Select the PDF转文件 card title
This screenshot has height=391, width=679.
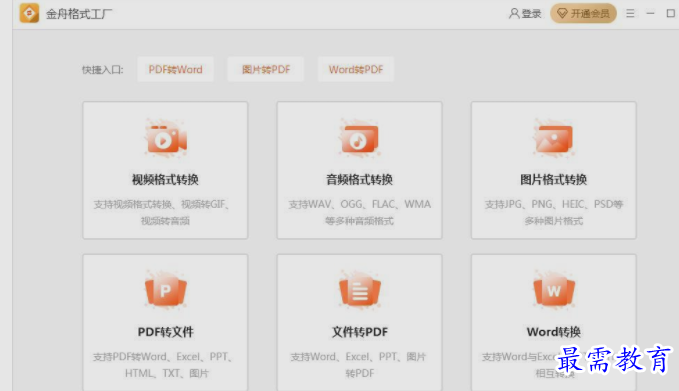click(x=165, y=332)
